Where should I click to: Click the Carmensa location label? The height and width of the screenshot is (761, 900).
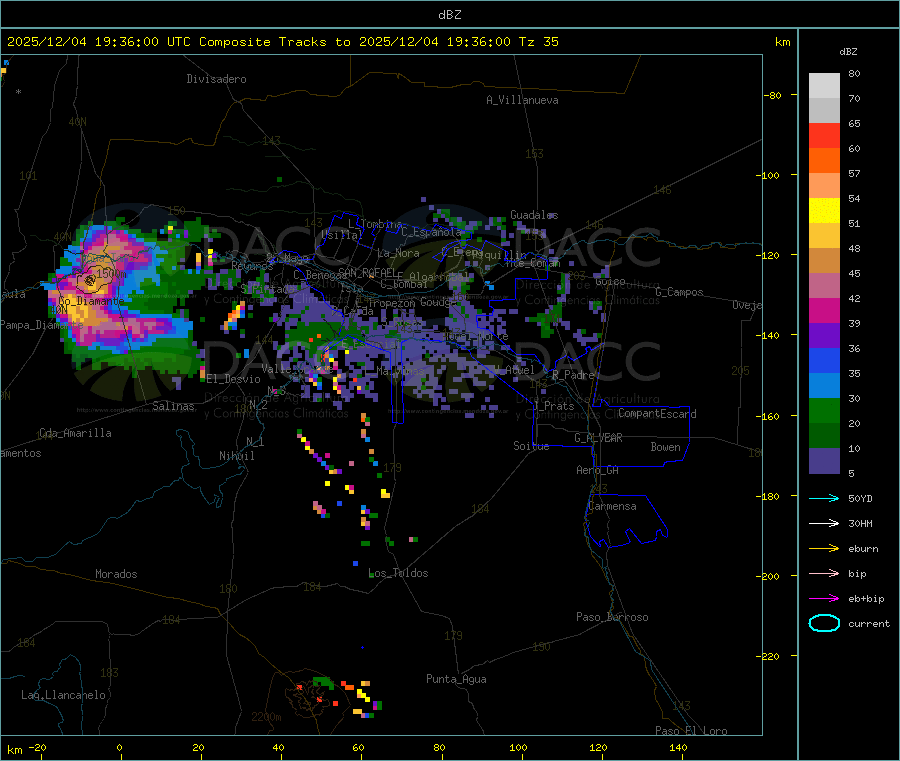612,506
